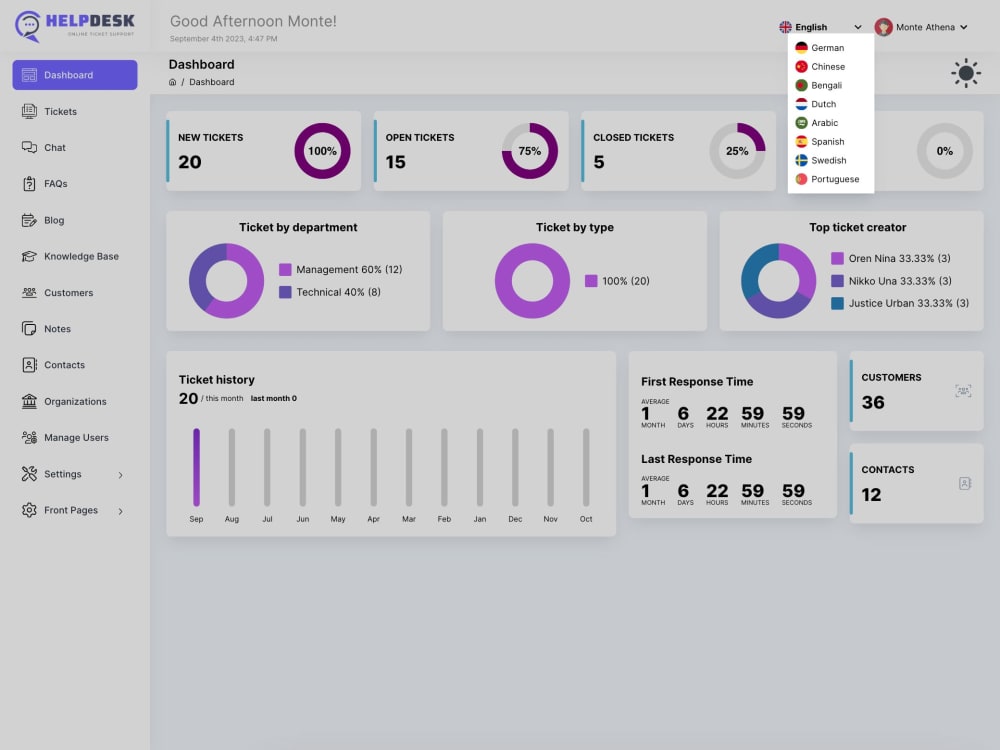
Task: Click the Organizations building icon
Action: coord(29,401)
